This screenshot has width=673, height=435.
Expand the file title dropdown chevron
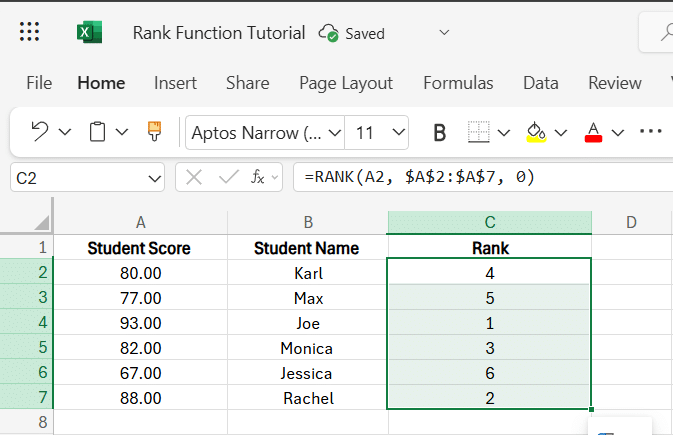(444, 33)
